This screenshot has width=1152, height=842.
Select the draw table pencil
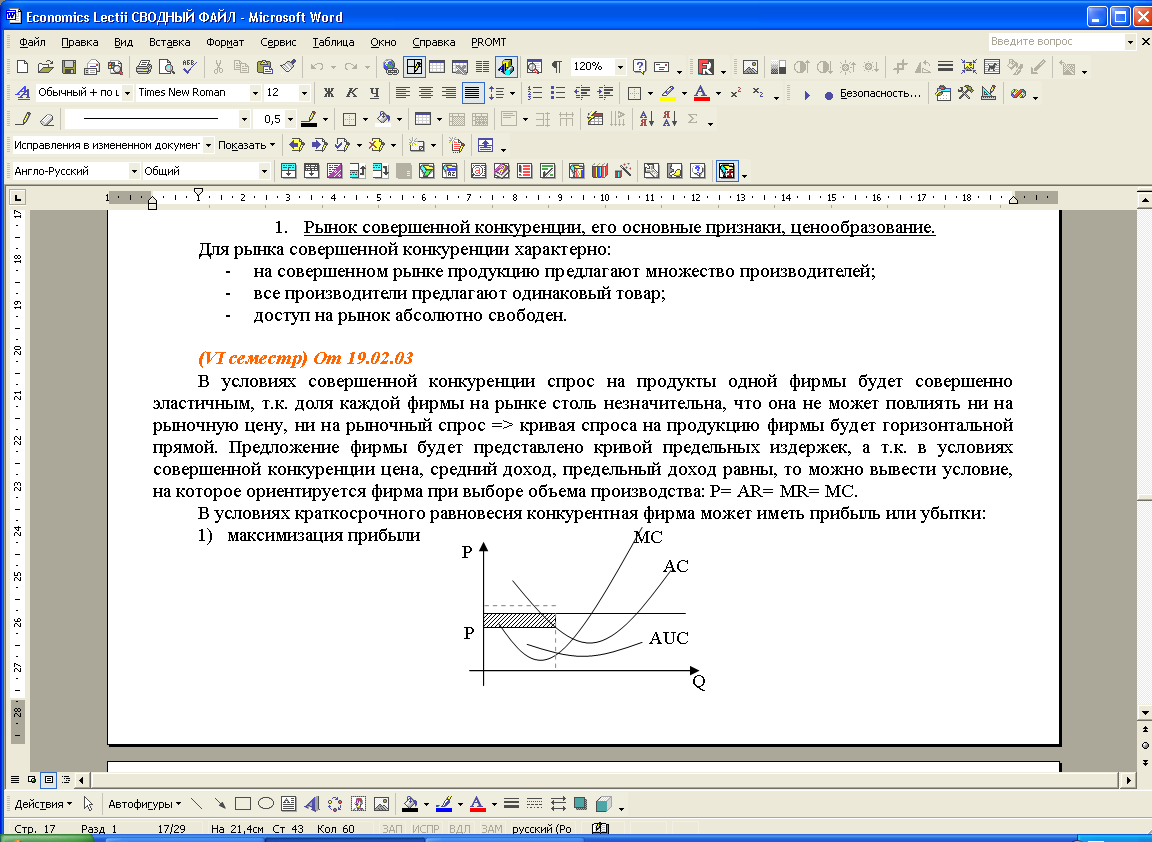tap(24, 119)
